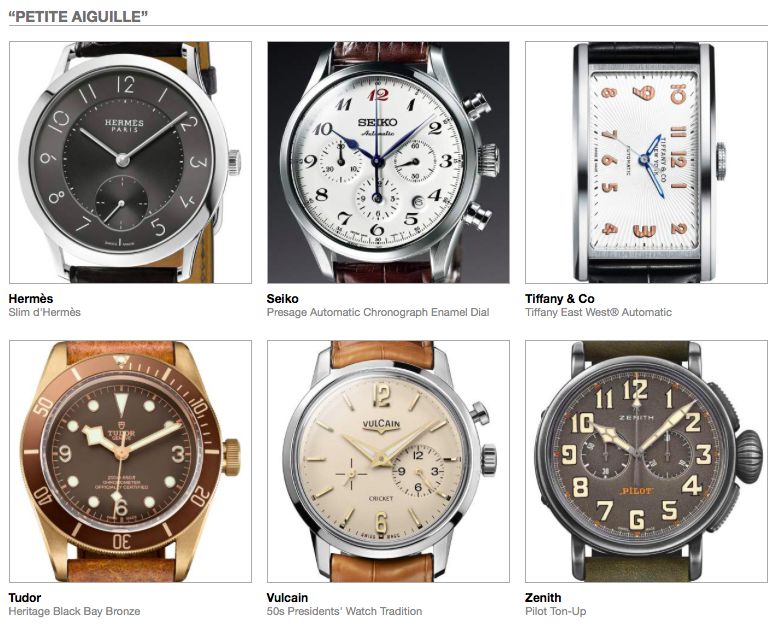Click the crown of the Tudor watch
Screen dimensions: 775x630
231,458
